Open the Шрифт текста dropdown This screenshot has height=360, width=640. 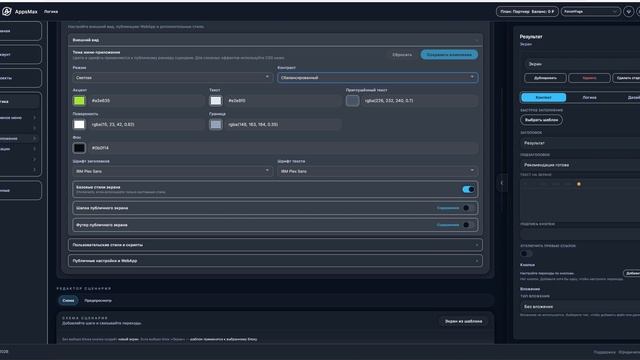(x=378, y=171)
